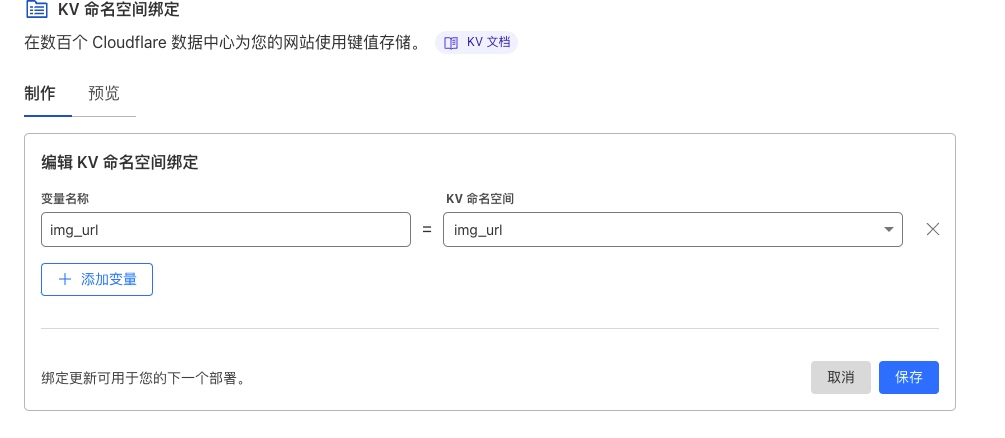Image resolution: width=1005 pixels, height=438 pixels.
Task: Switch to the 制作 tab
Action: coord(40,93)
